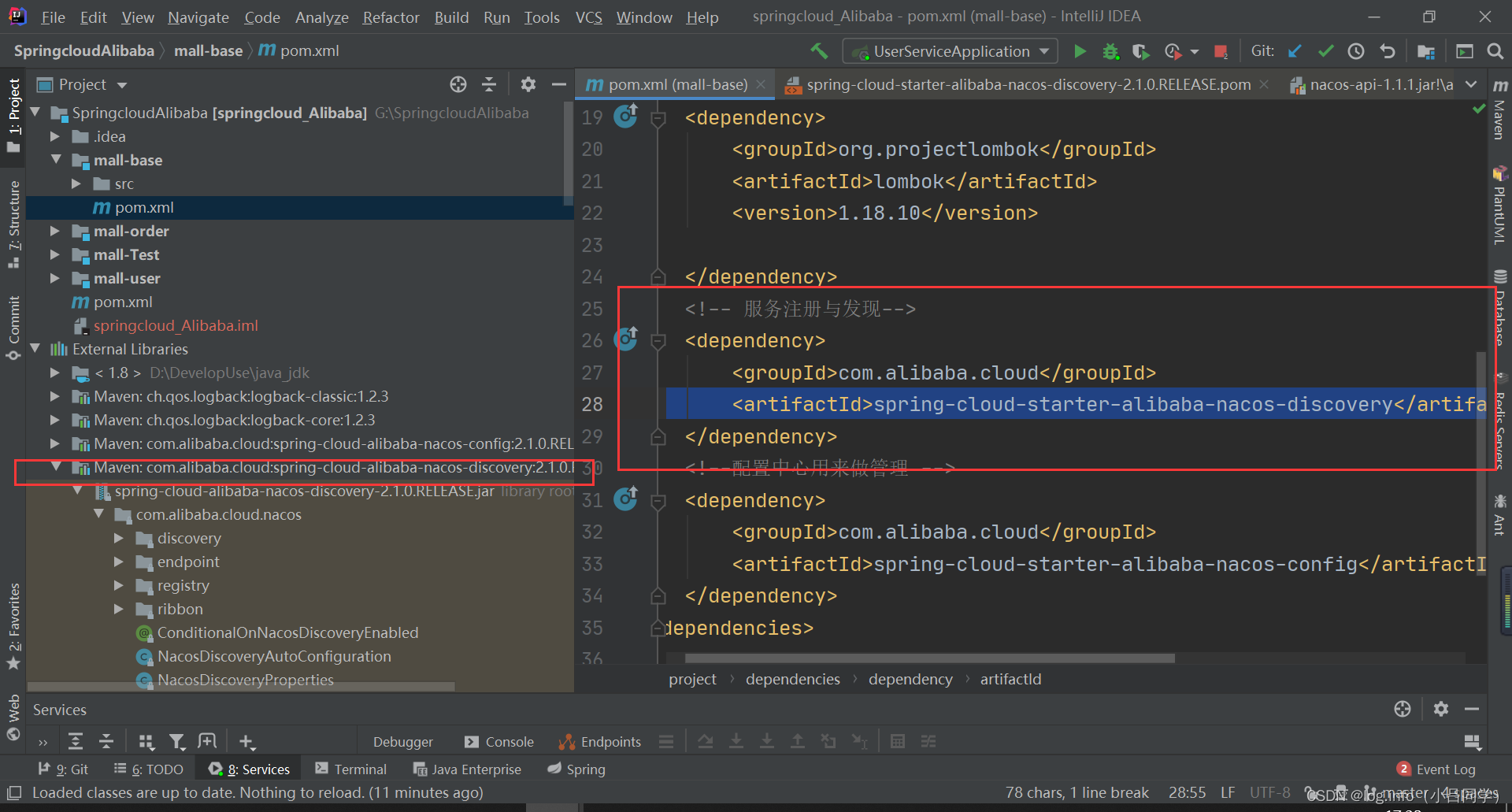The width and height of the screenshot is (1512, 812).
Task: Collapse External Libraries node
Action: pyautogui.click(x=35, y=348)
